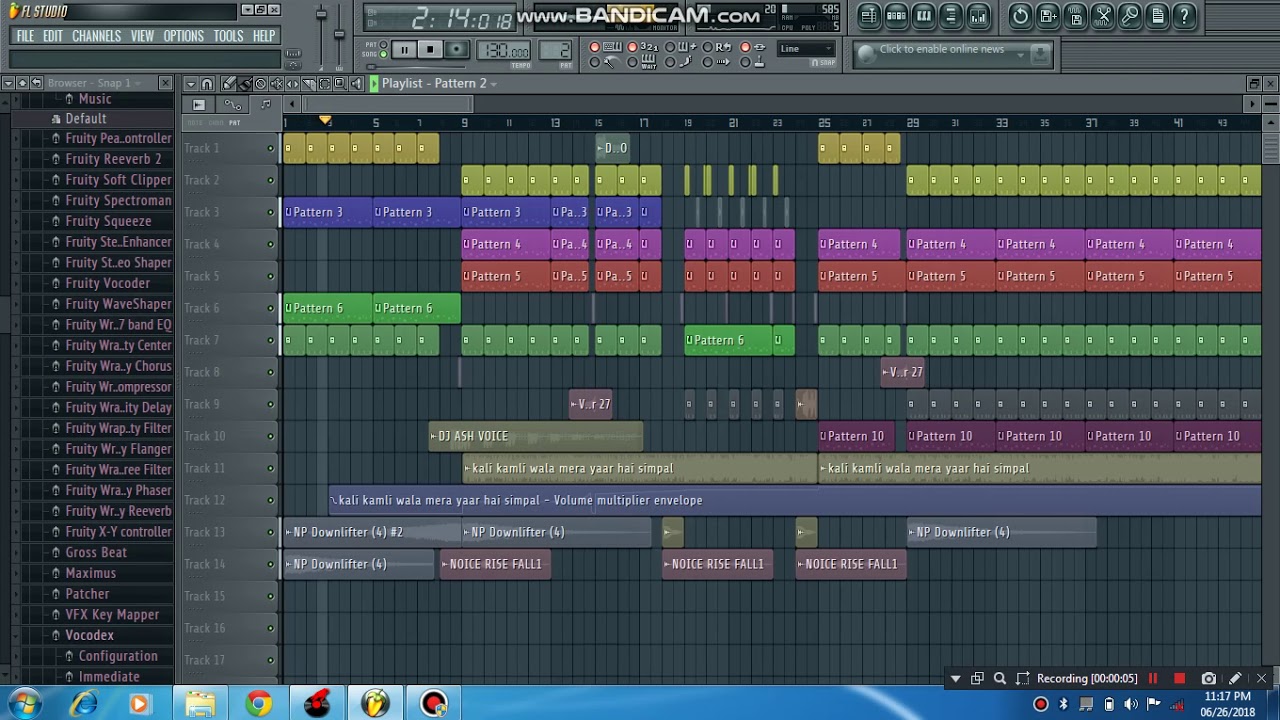This screenshot has height=720, width=1280.
Task: Open the Playlist pattern selector dropdown arrow
Action: click(x=493, y=84)
